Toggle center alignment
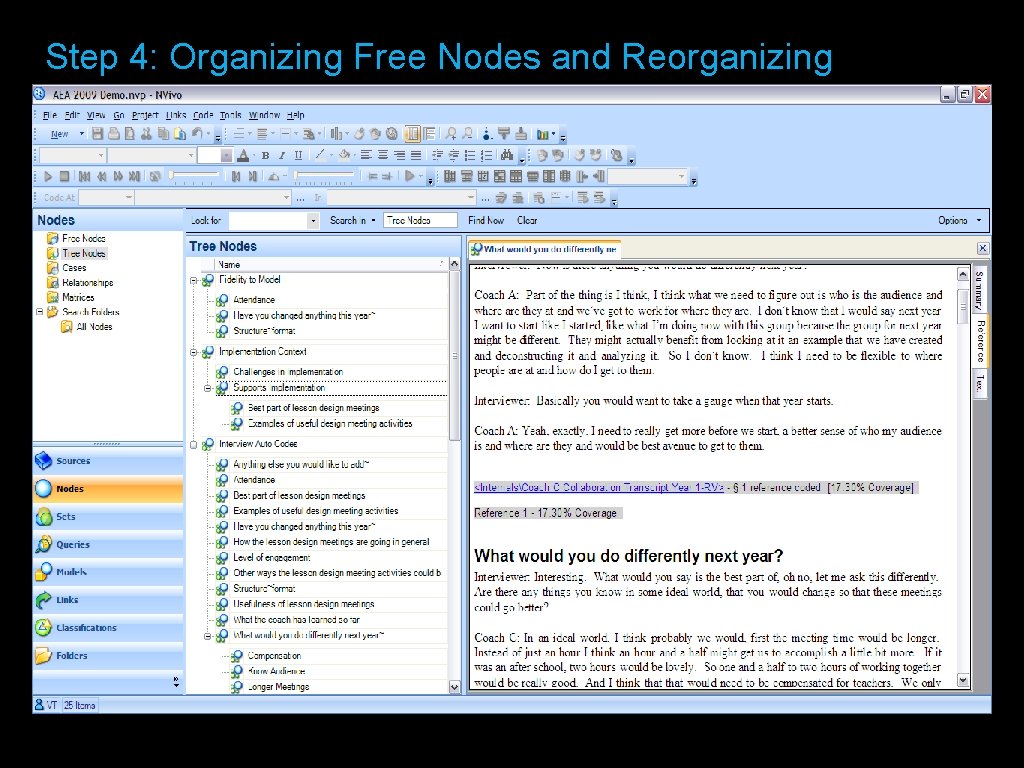 click(383, 155)
